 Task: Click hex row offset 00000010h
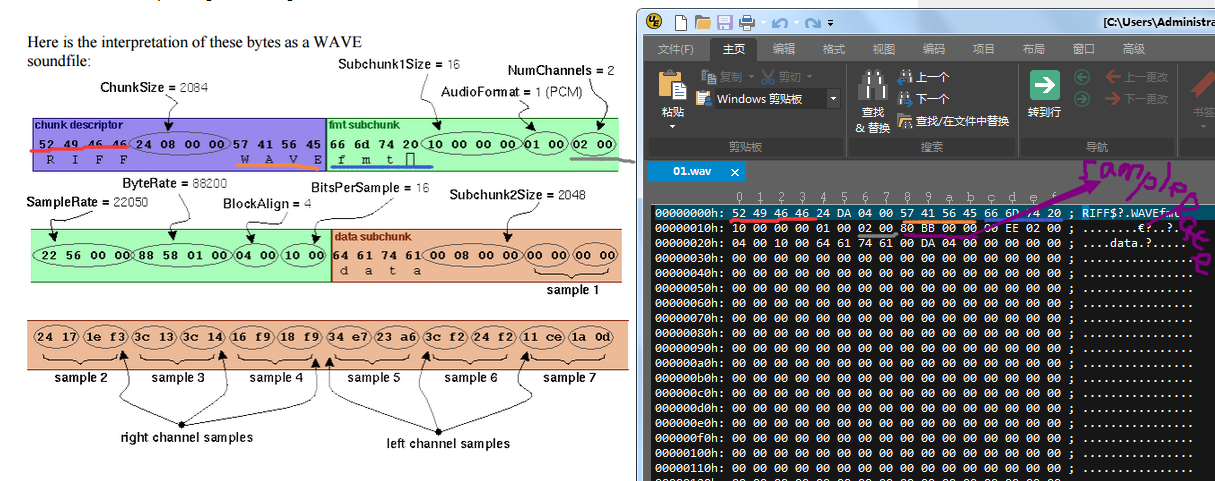point(688,227)
